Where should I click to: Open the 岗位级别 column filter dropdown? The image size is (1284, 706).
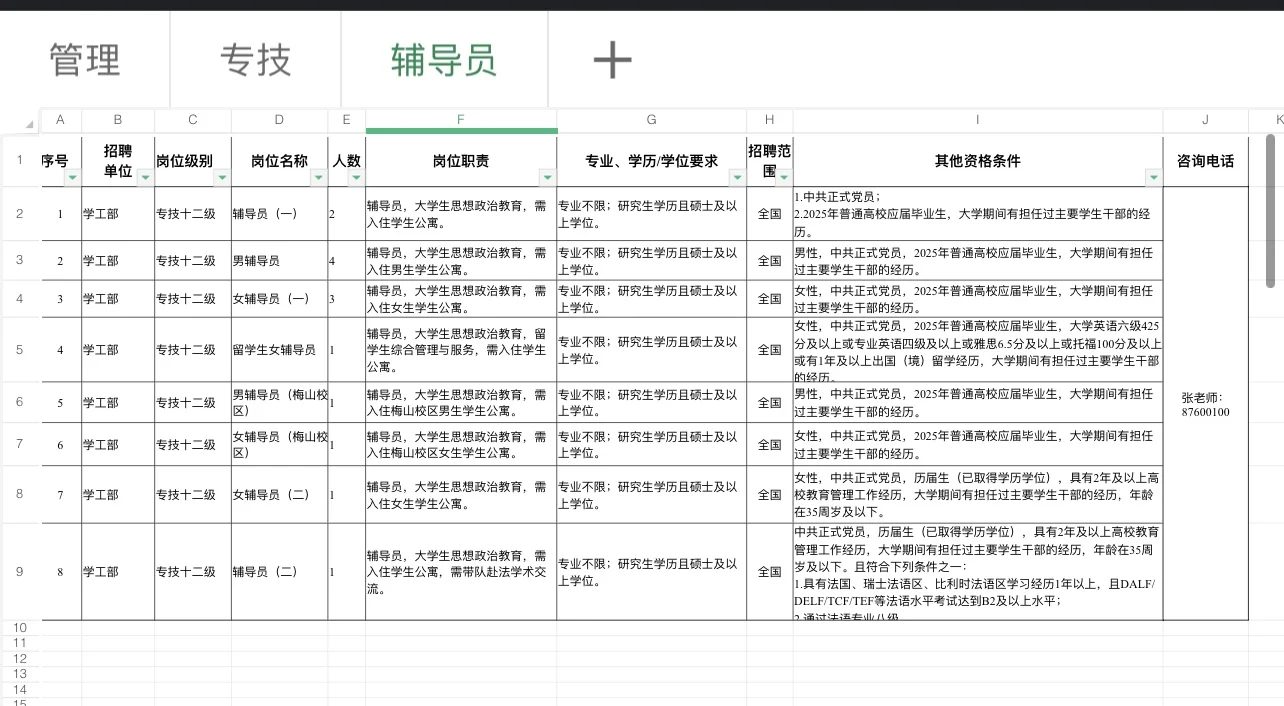[x=222, y=178]
